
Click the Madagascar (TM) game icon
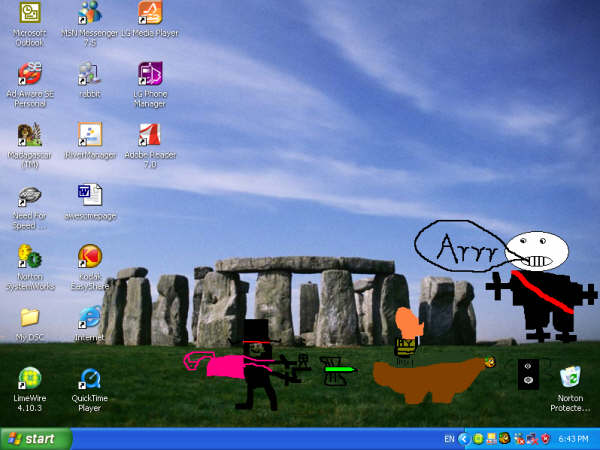tap(30, 134)
